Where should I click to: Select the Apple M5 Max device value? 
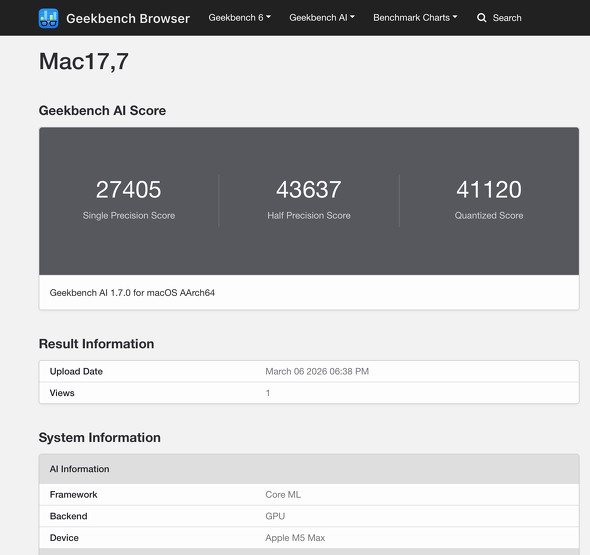pyautogui.click(x=295, y=538)
